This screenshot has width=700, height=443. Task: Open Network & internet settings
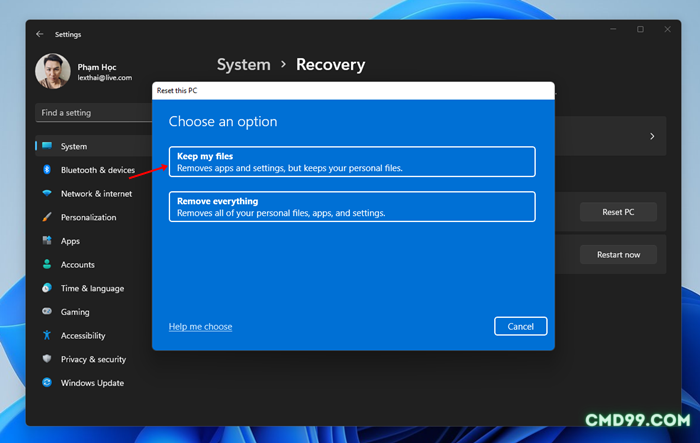click(x=94, y=193)
